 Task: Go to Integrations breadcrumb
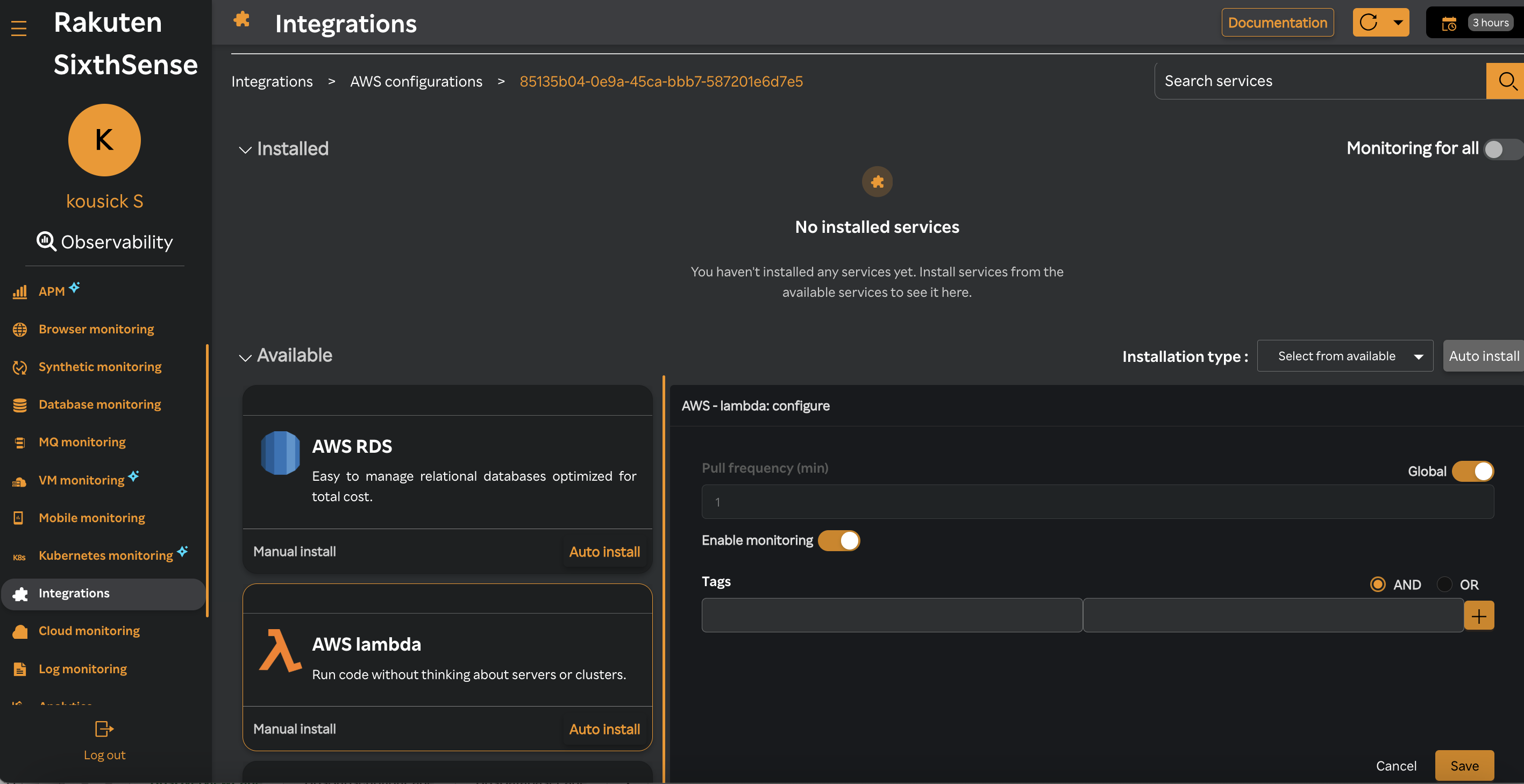point(272,81)
